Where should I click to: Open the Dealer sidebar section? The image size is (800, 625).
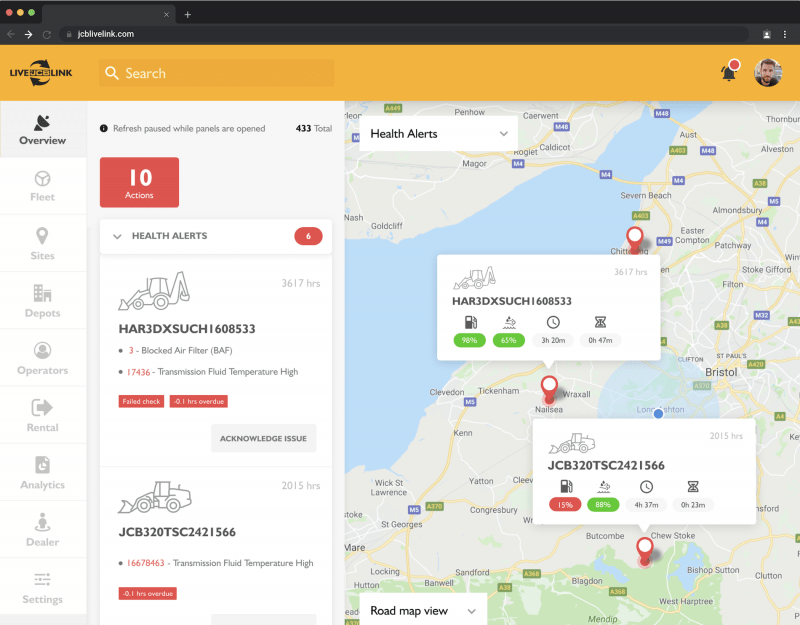pos(42,530)
